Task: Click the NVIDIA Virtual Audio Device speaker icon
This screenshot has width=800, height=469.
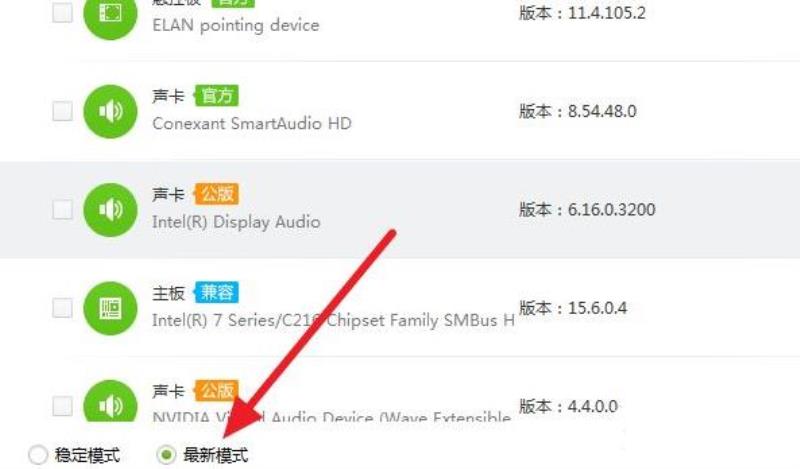Action: 110,401
